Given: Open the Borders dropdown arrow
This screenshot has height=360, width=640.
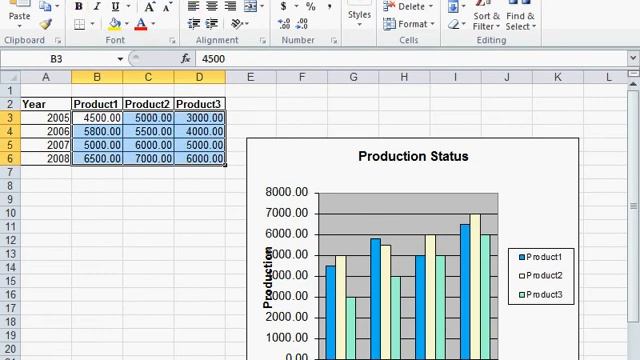Looking at the screenshot, I should click(92, 24).
